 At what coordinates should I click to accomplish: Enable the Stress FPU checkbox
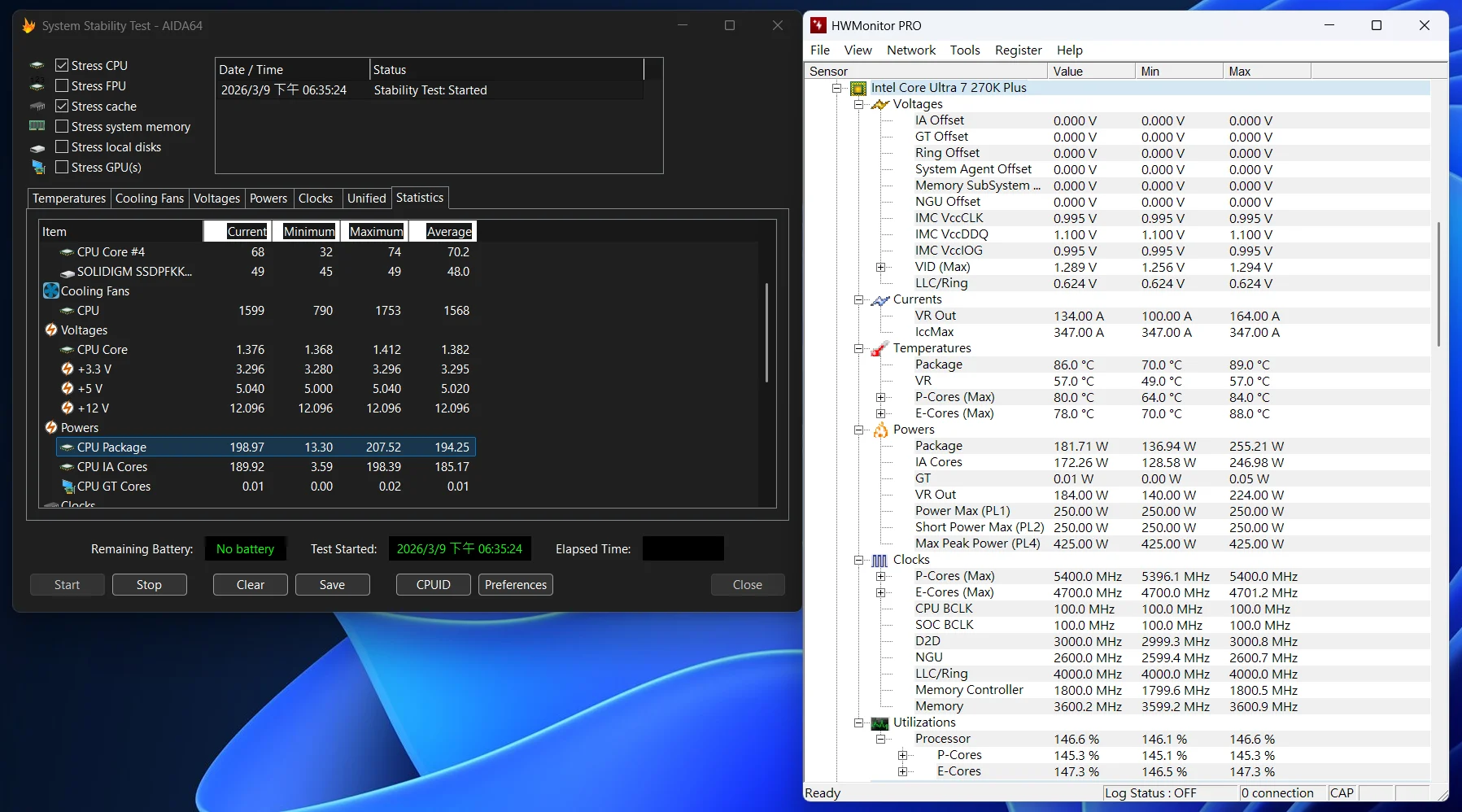[62, 86]
